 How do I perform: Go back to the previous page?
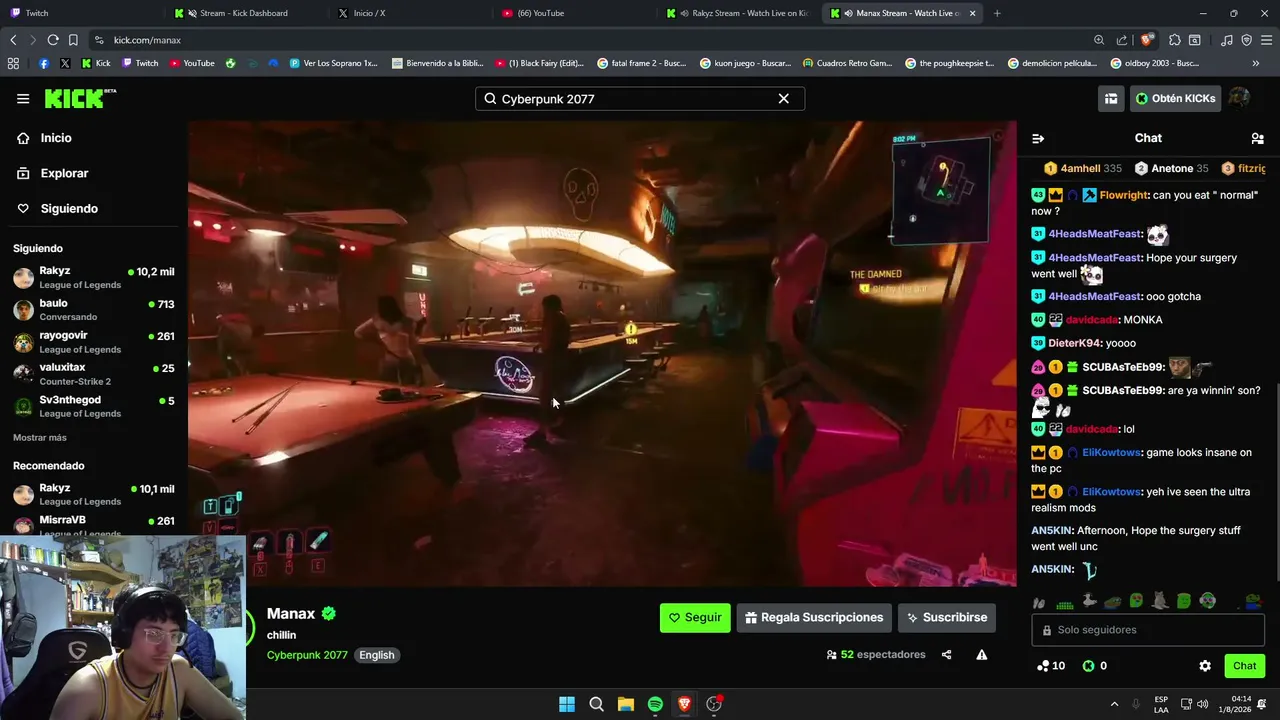point(13,40)
